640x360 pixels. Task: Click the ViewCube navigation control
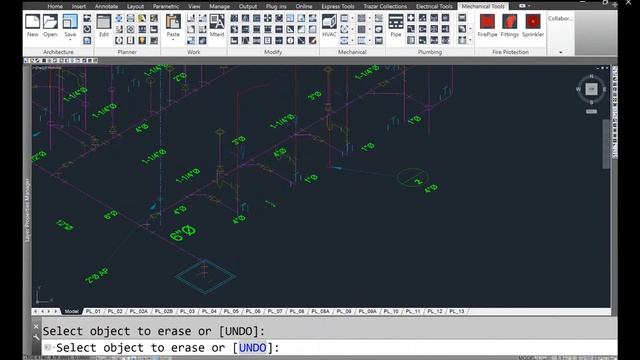point(591,89)
